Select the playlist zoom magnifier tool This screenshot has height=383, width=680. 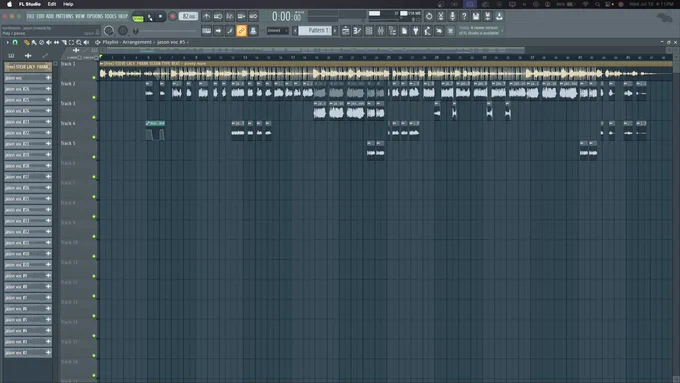[x=79, y=43]
